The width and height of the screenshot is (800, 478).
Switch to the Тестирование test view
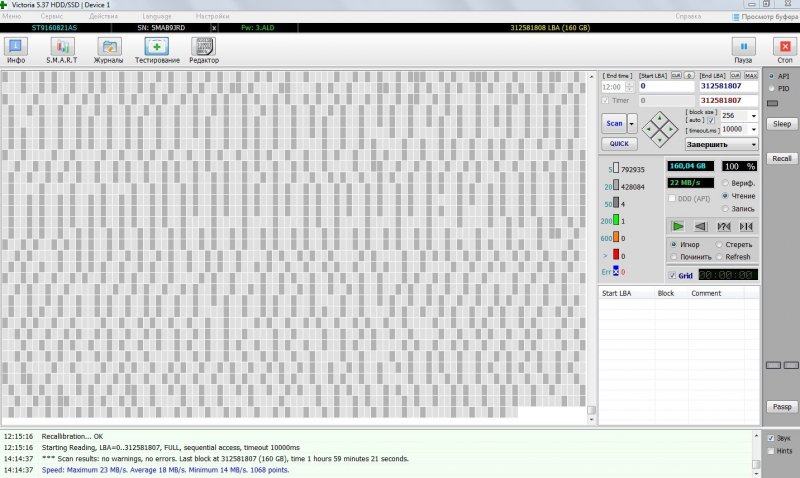point(157,49)
